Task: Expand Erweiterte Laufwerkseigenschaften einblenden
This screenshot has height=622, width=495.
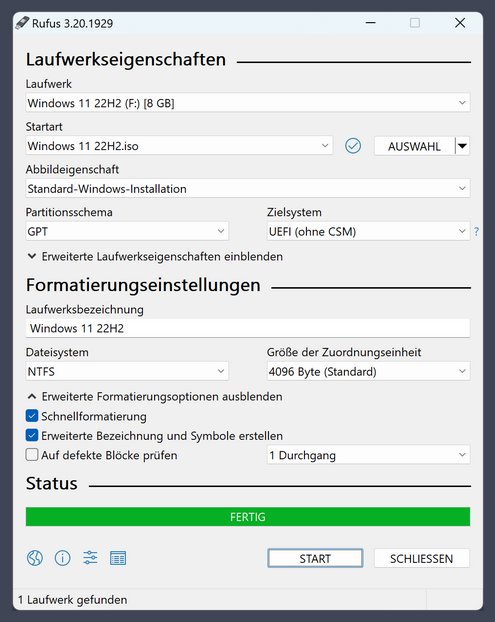Action: [x=155, y=257]
